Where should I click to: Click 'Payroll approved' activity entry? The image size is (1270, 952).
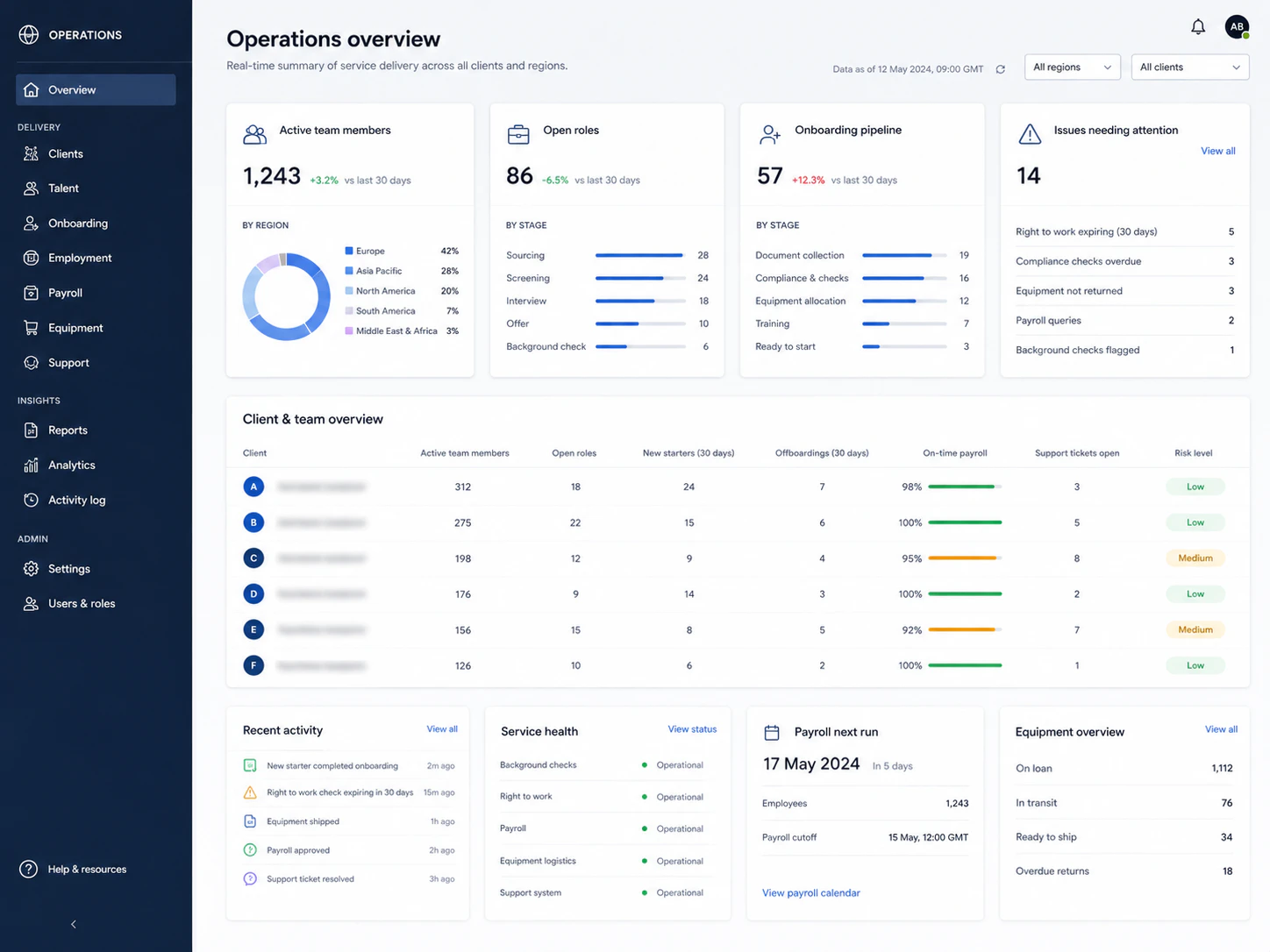coord(348,850)
